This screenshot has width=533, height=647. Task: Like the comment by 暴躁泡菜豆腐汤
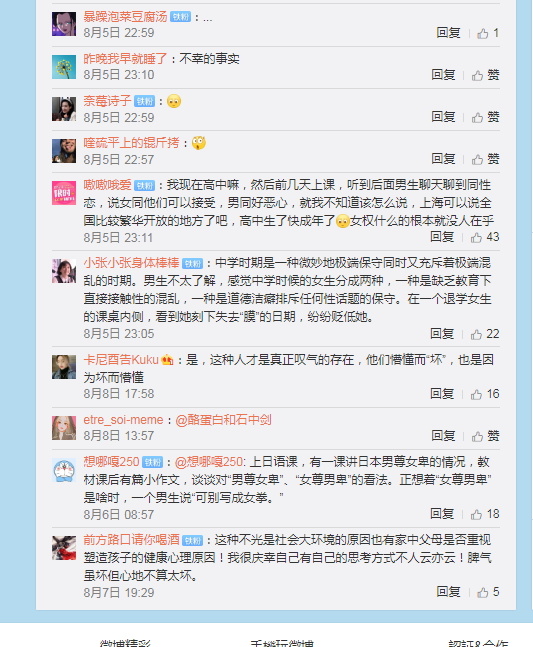coord(488,33)
